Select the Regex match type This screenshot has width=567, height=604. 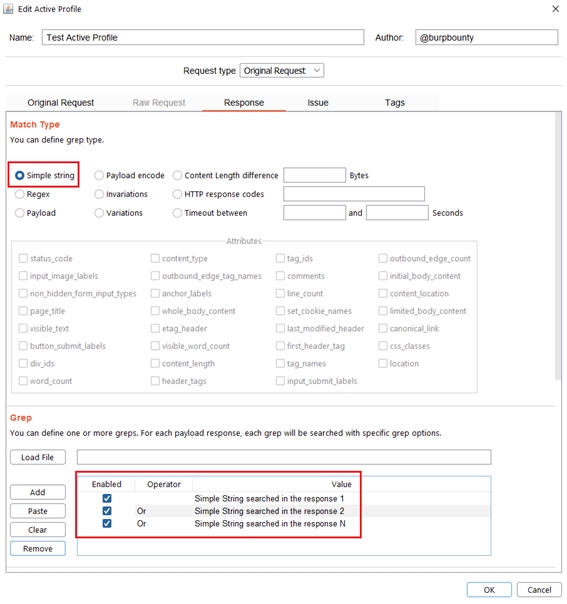[33, 194]
